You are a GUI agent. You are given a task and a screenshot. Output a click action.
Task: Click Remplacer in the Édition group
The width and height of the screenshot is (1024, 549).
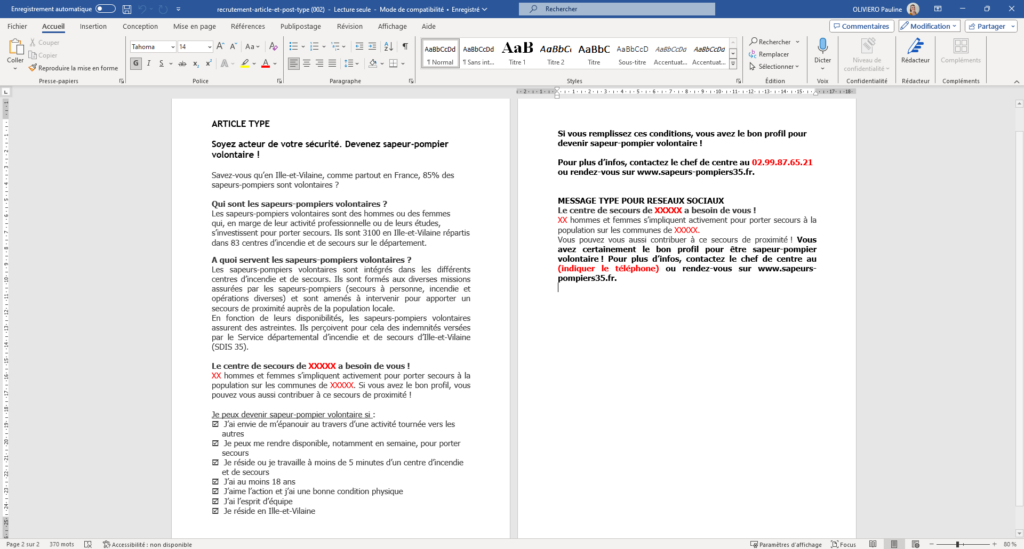point(769,54)
